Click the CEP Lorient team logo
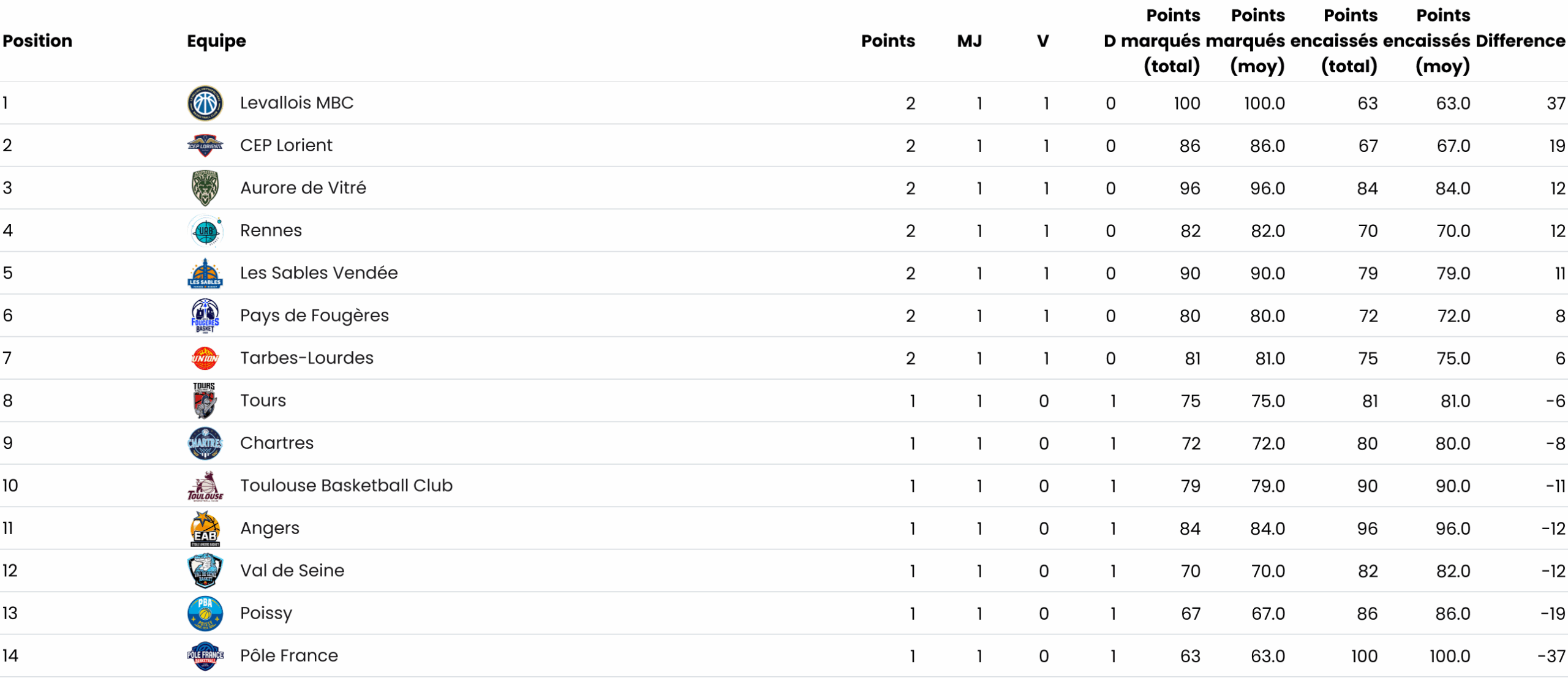Viewport: 1568px width, 678px height. [x=205, y=146]
